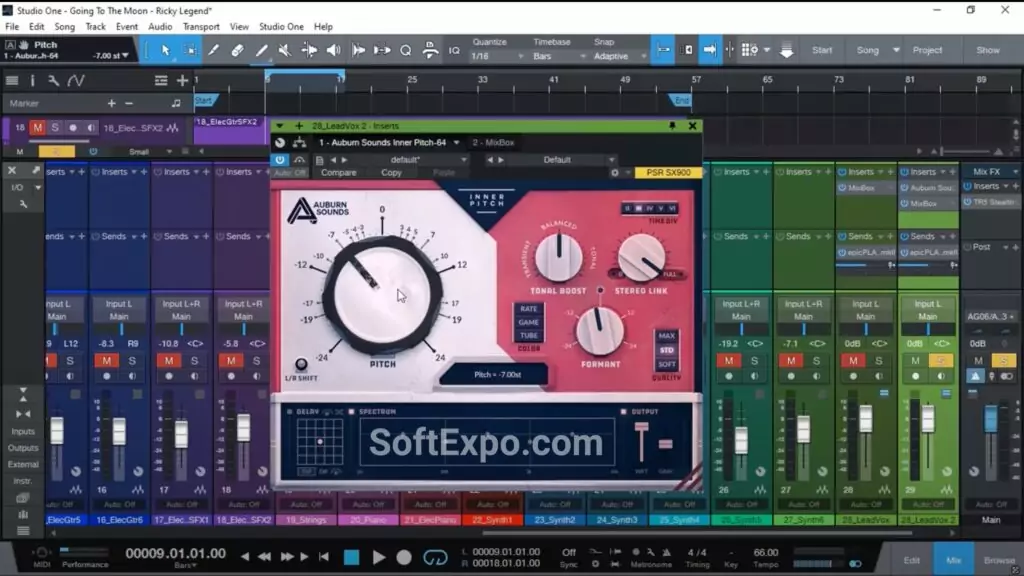
Task: Select the Listen tool speaker icon
Action: 333,48
